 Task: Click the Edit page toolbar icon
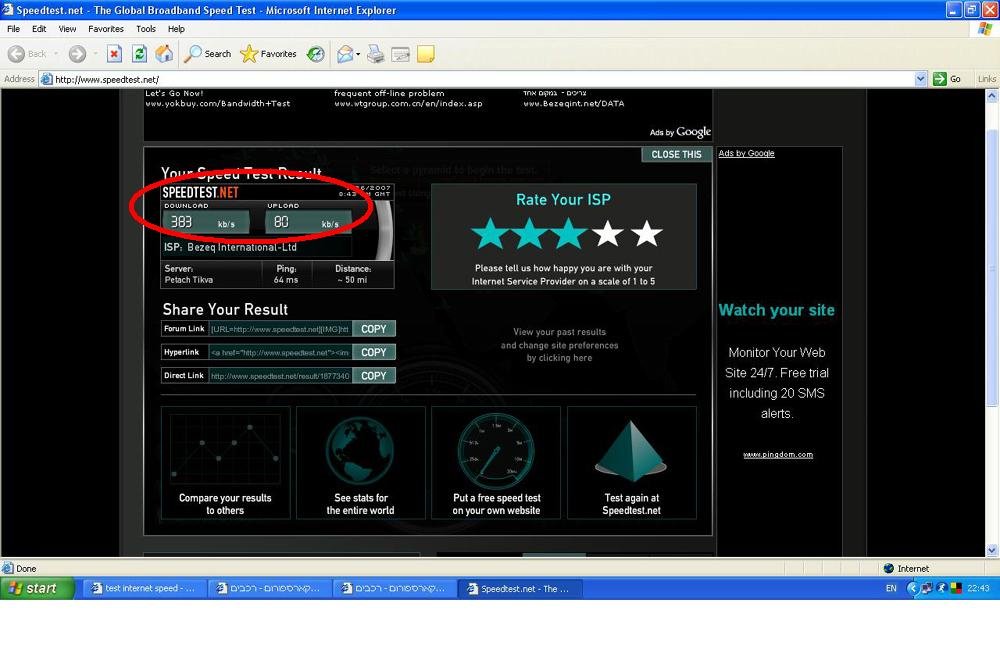[x=401, y=54]
